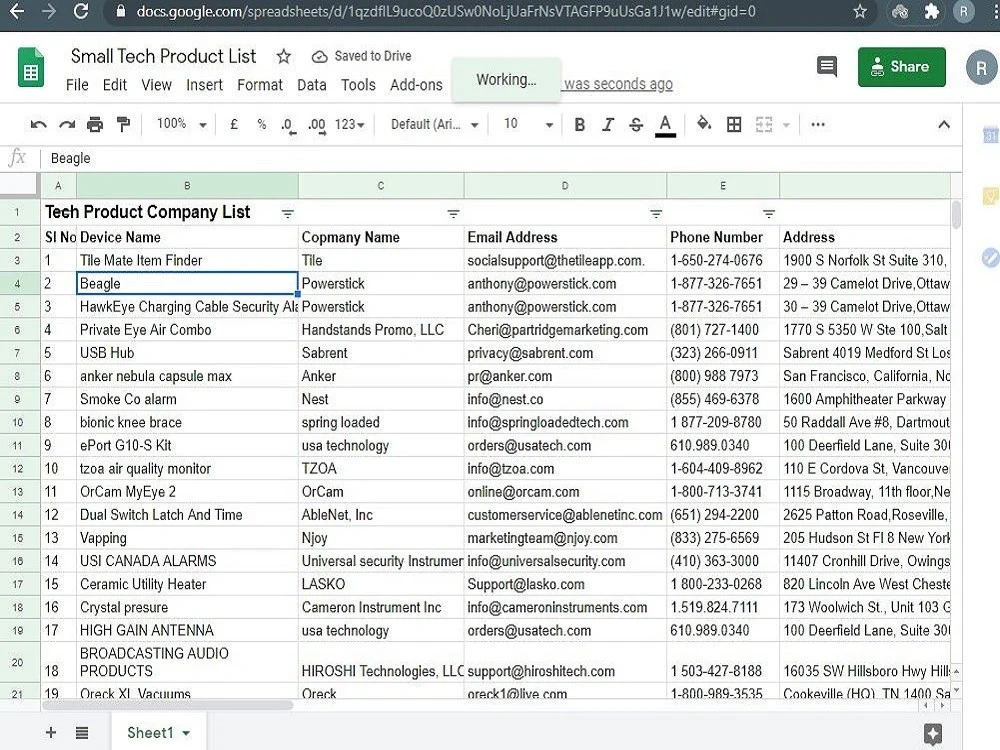
Task: Star the Small Tech Product List document
Action: pos(284,57)
